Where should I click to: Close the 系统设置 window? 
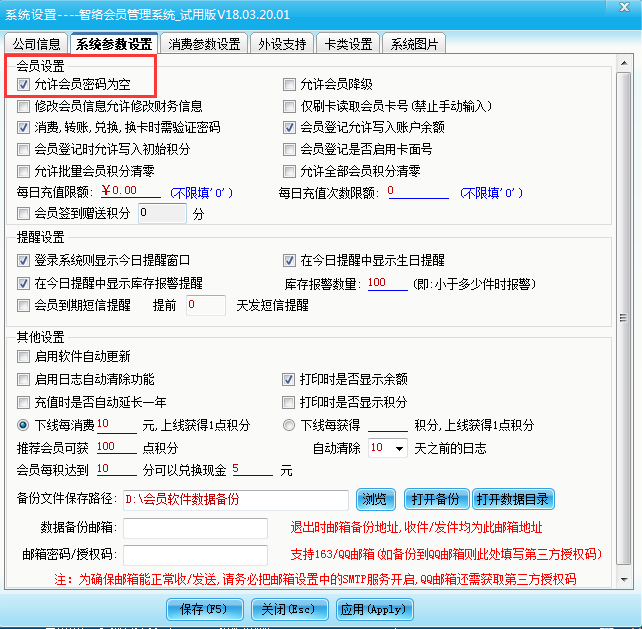click(x=624, y=7)
